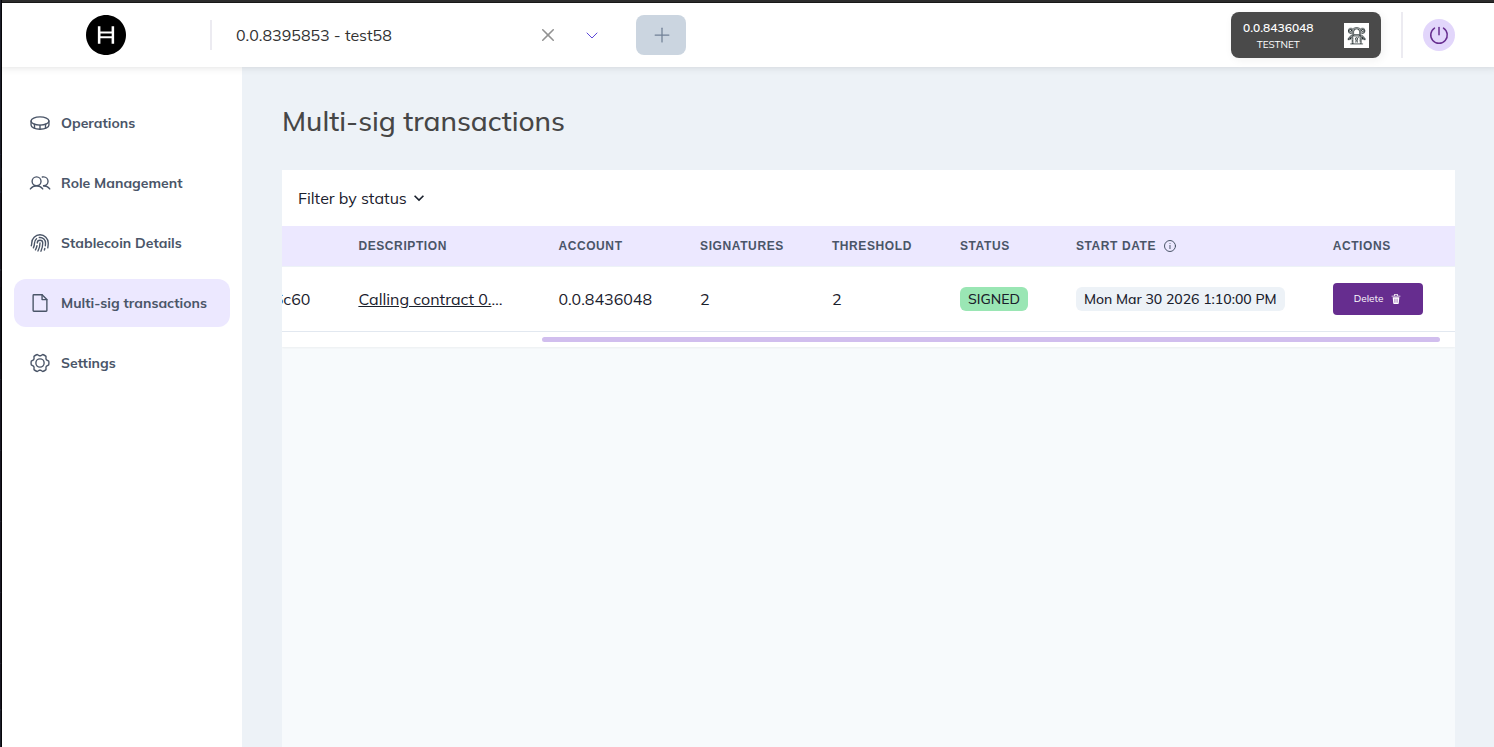Expand the stablecoin selector chevron
The width and height of the screenshot is (1494, 747).
pyautogui.click(x=591, y=34)
